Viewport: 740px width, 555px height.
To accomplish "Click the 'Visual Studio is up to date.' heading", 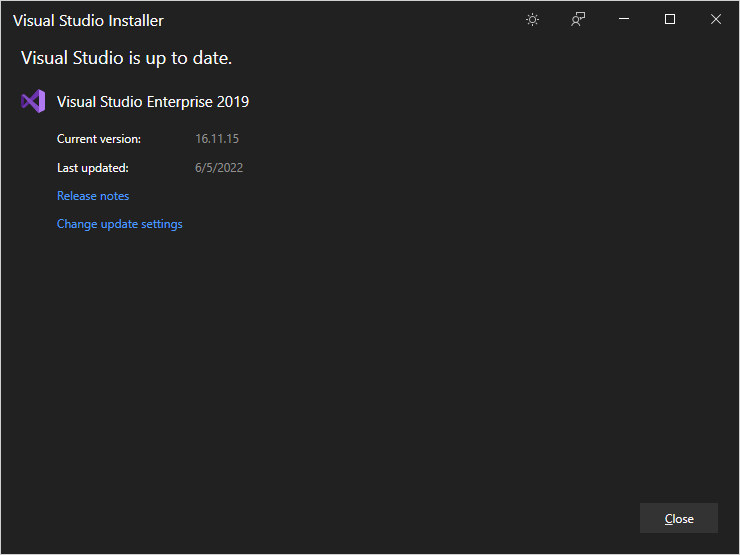I will point(126,58).
